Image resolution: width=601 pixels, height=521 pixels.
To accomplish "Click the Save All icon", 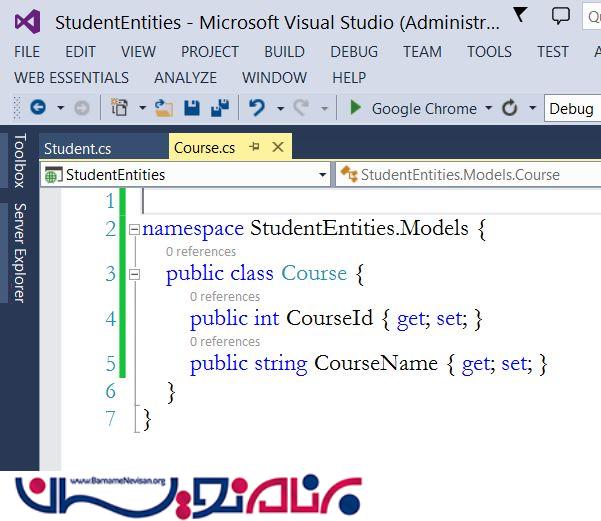I will coord(219,108).
